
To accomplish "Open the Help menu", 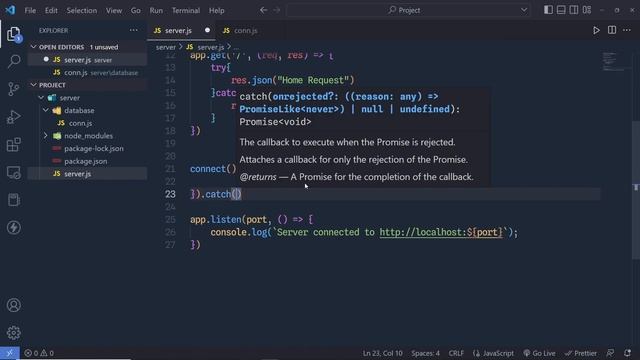I will 217,11.
